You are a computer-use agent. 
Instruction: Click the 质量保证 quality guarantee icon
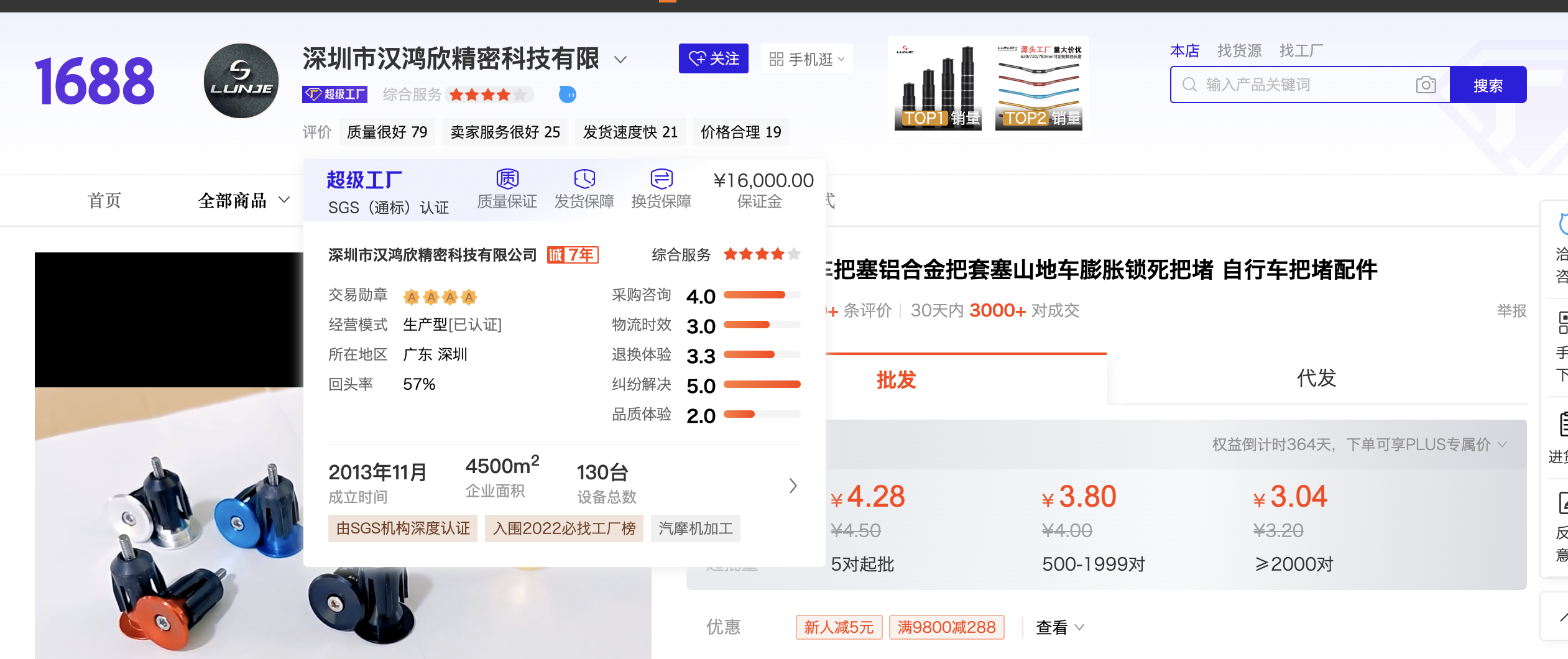(x=507, y=179)
